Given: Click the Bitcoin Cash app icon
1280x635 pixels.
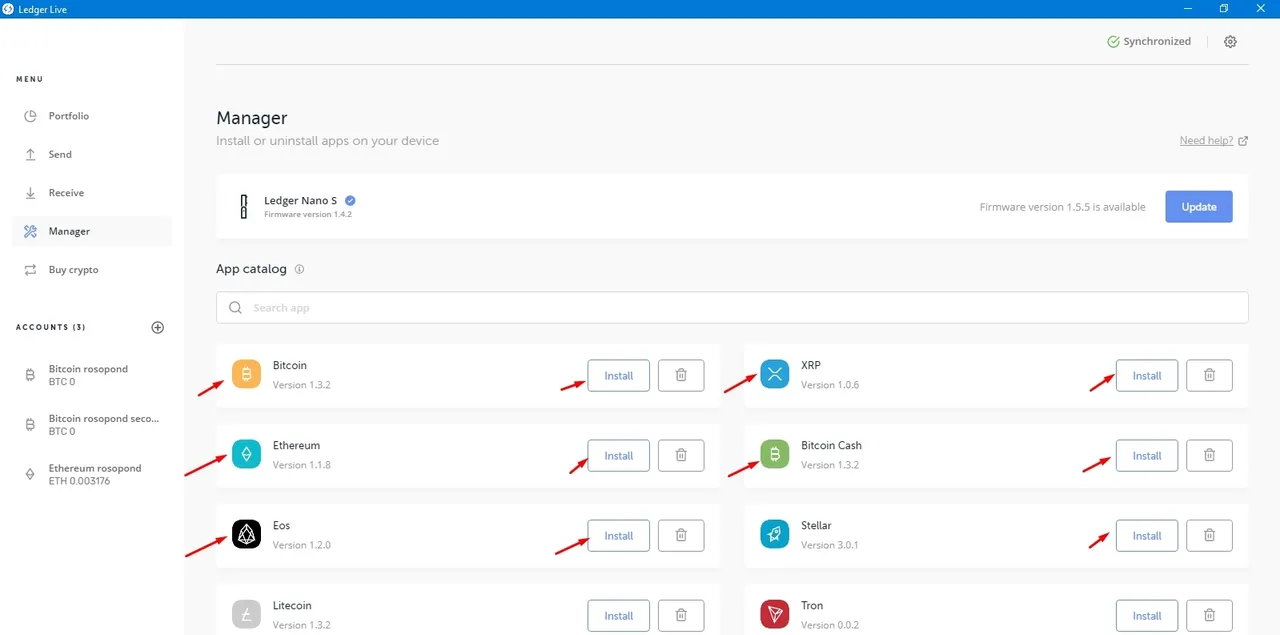Looking at the screenshot, I should pos(774,455).
